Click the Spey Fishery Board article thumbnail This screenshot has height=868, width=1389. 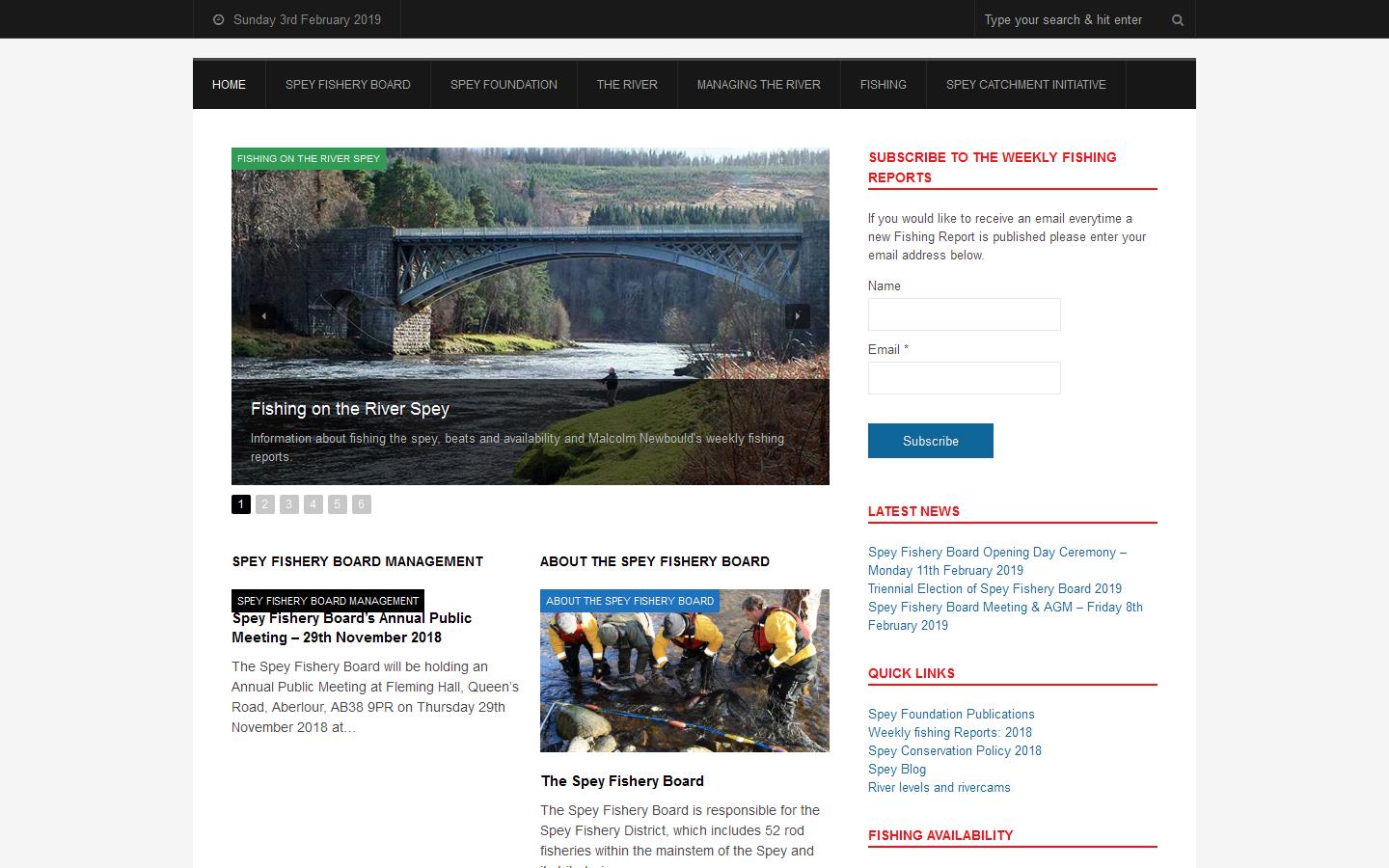[x=684, y=670]
